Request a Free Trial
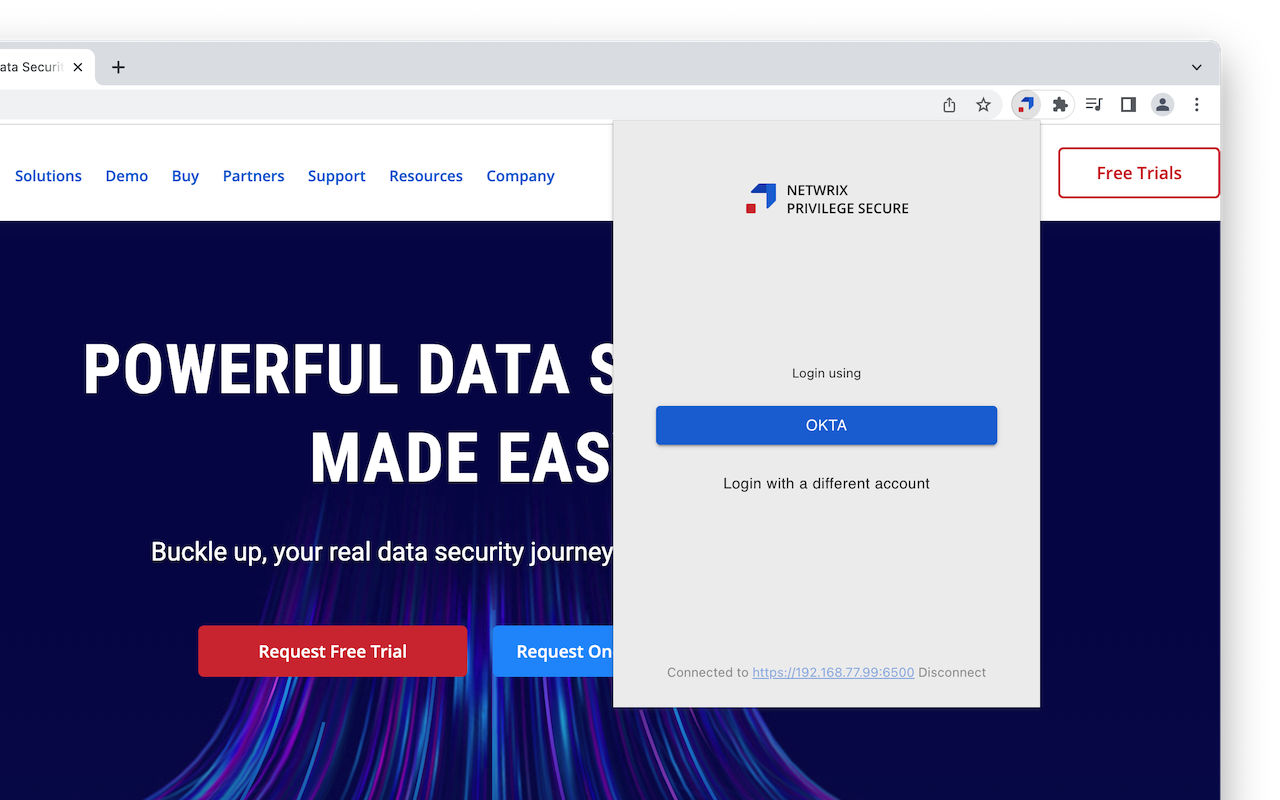The image size is (1280, 800). [332, 651]
